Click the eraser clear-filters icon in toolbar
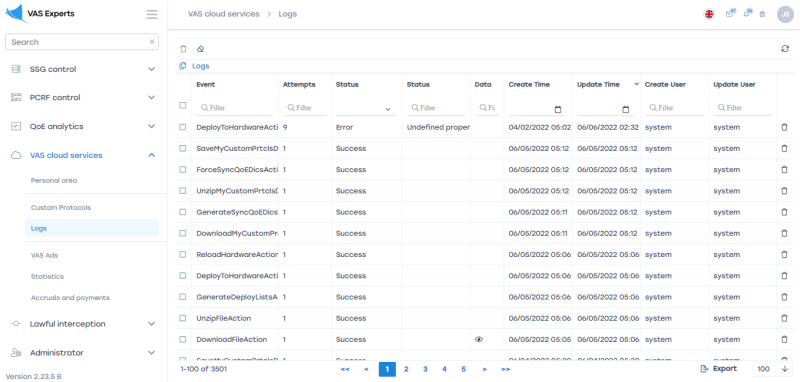Screen dimensions: 800x382 click(201, 49)
